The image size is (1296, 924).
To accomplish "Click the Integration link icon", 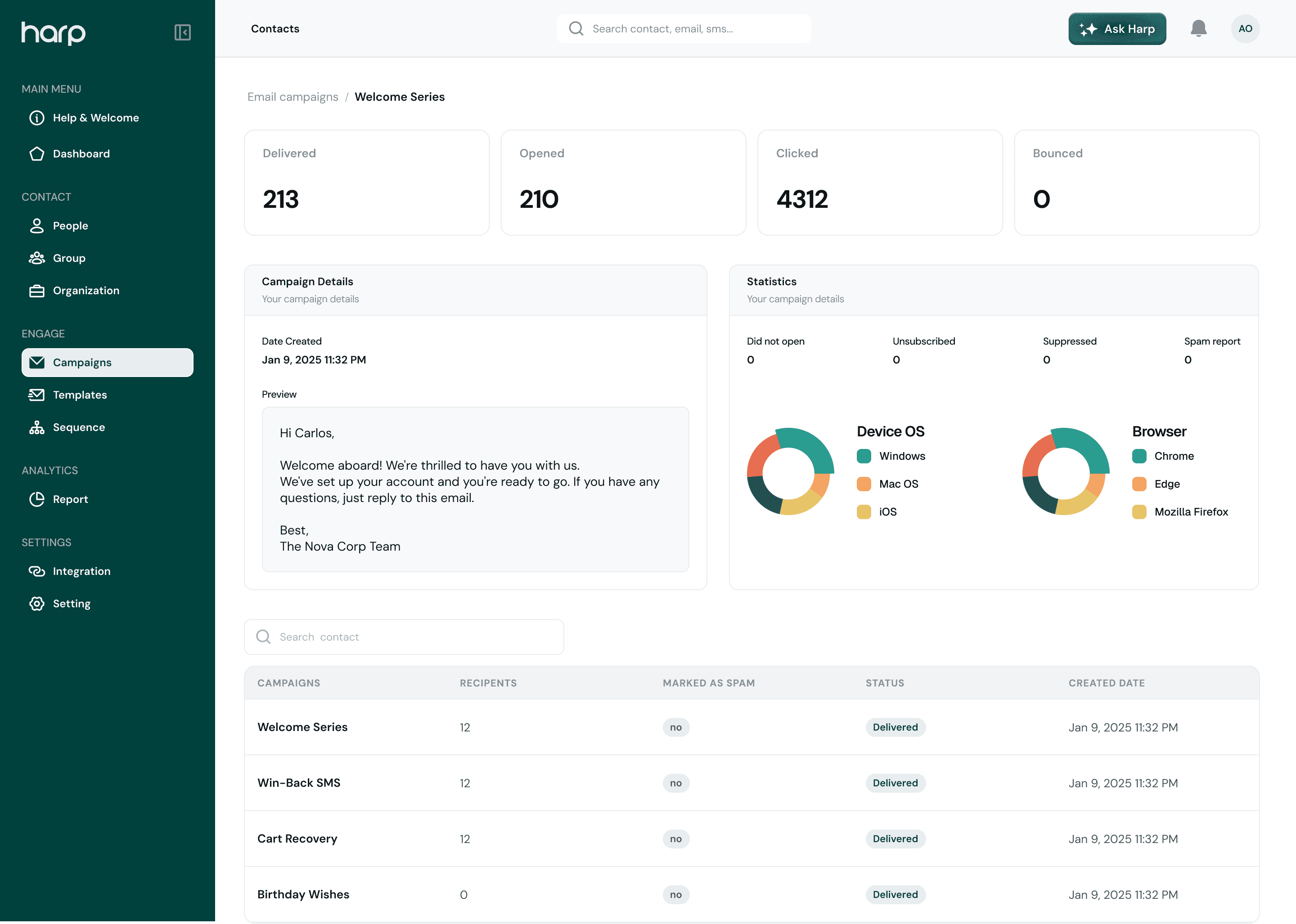I will pyautogui.click(x=37, y=571).
